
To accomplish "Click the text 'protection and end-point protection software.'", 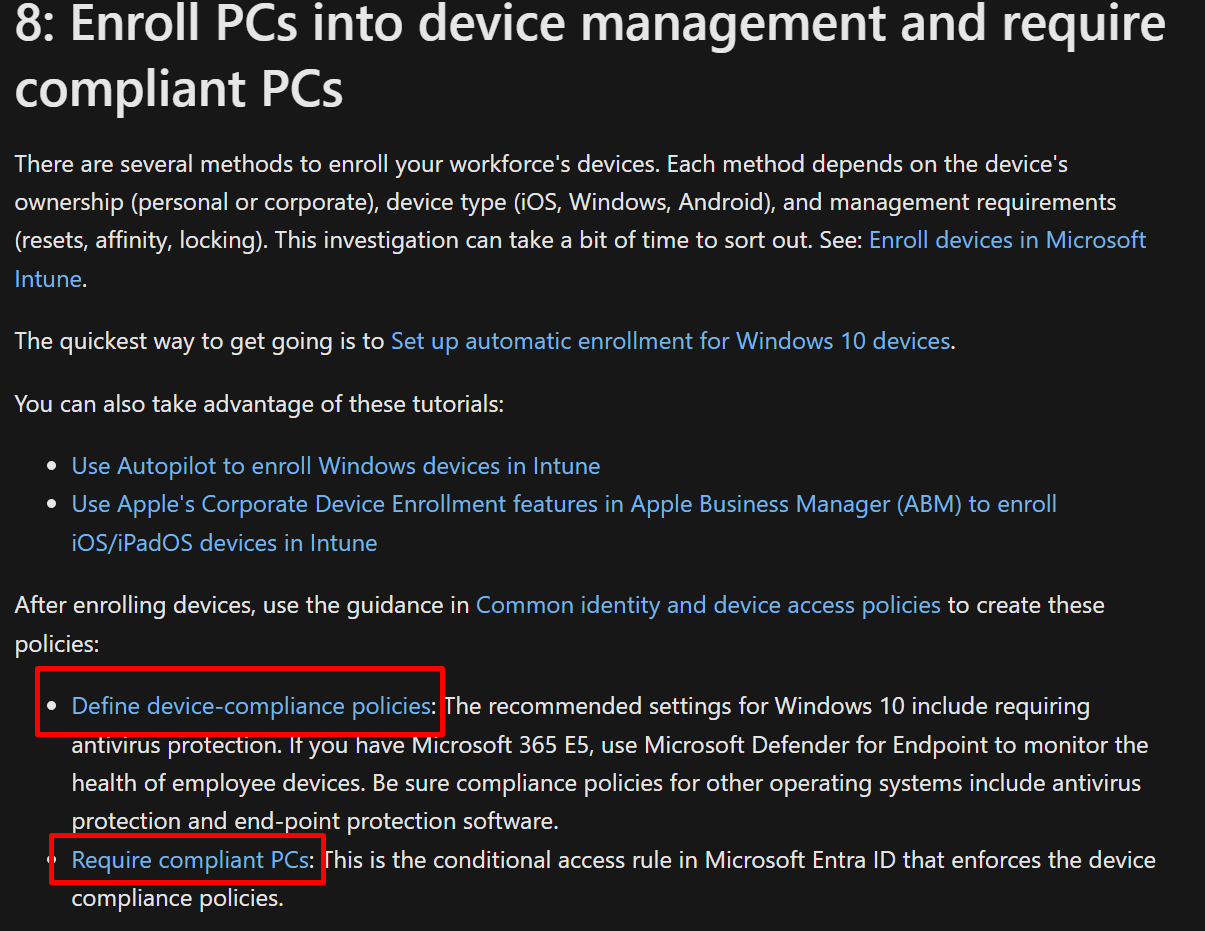I will click(x=315, y=821).
